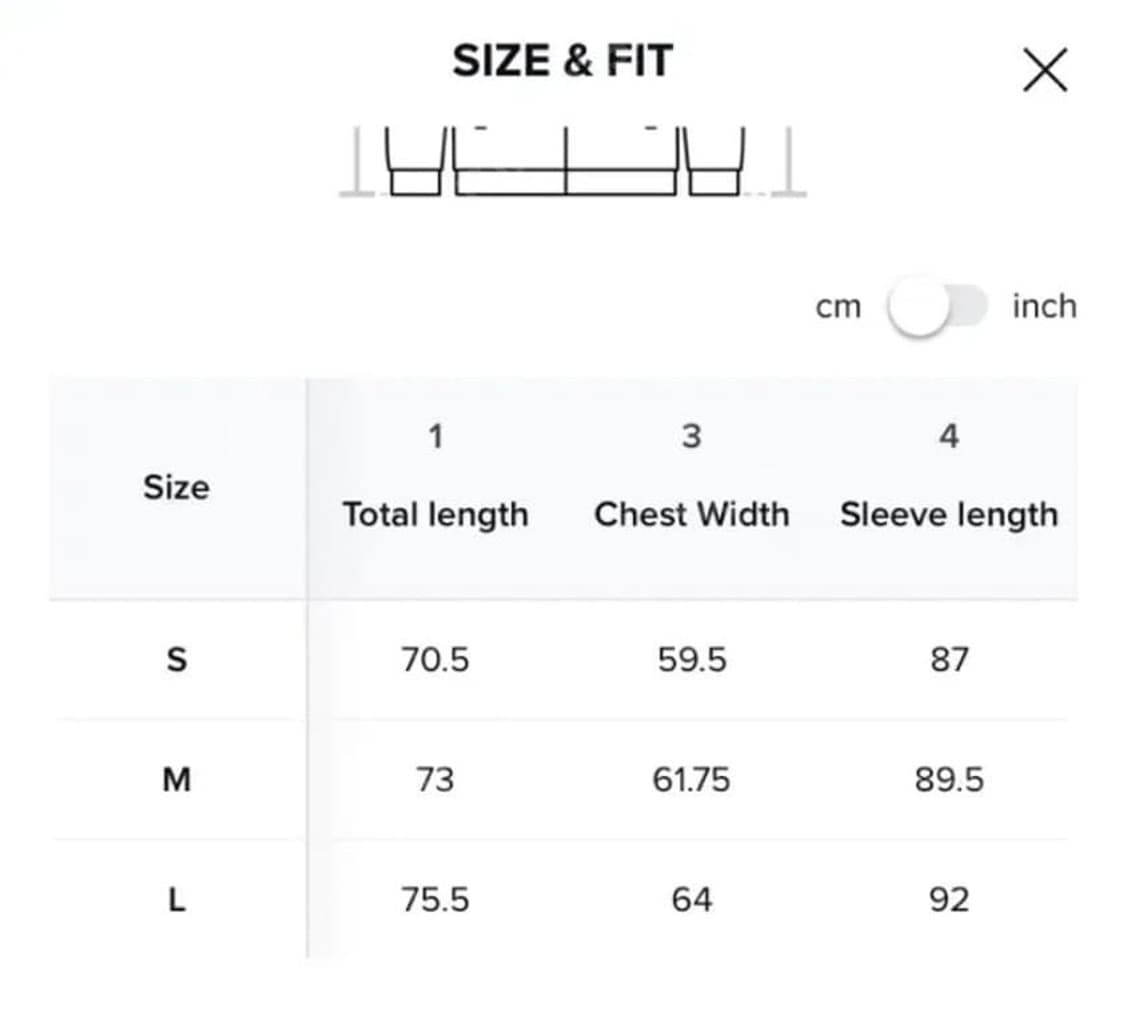Select the S size row label

176,660
